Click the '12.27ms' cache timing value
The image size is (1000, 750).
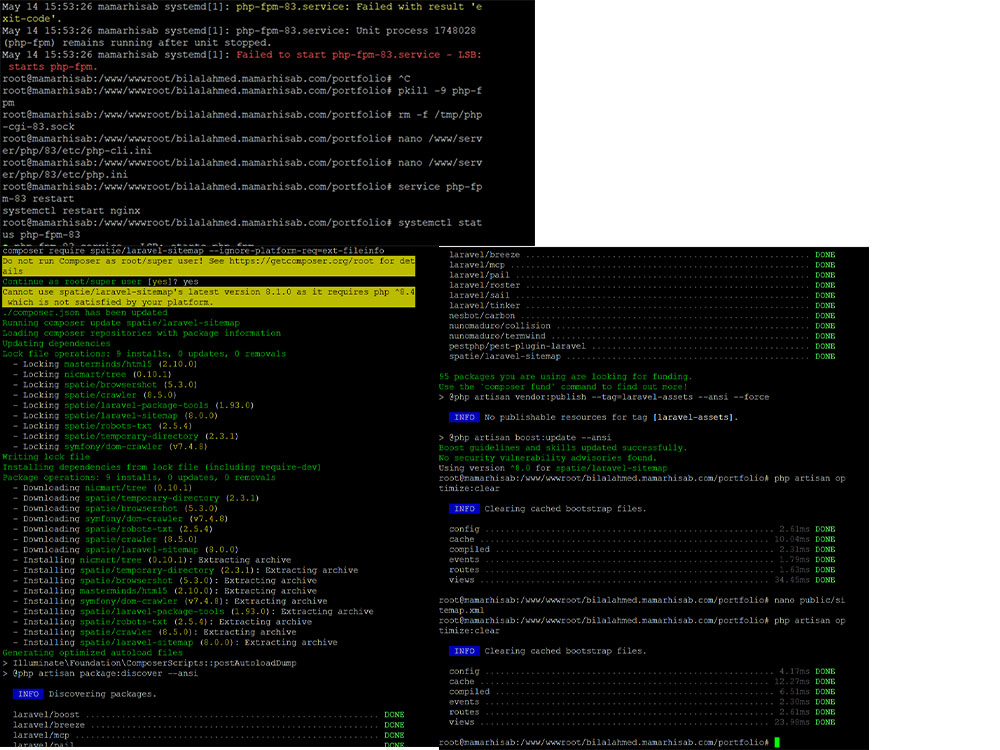pyautogui.click(x=791, y=681)
